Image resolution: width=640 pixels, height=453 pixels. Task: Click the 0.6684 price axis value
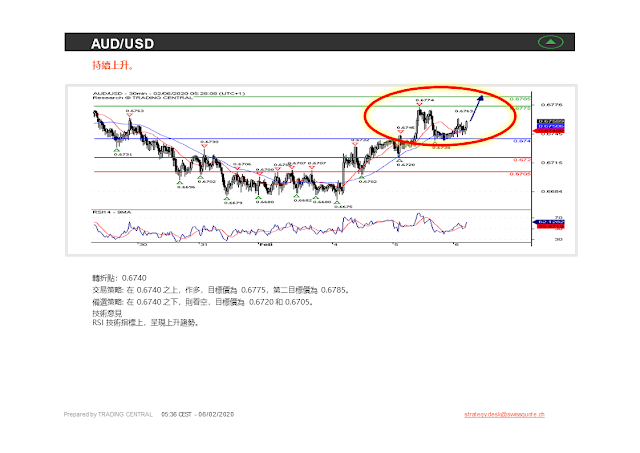552,191
